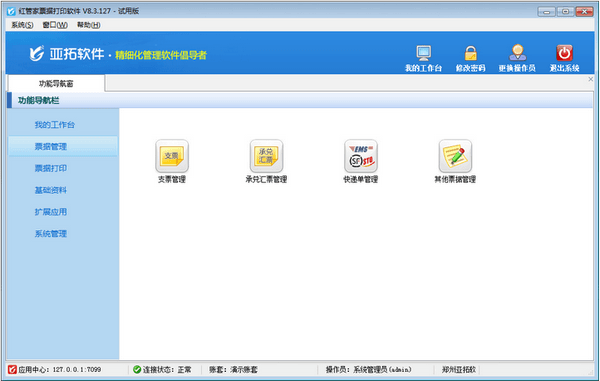
Task: Click 应用中心: 127.0.0.1:7099 text
Action: [60, 370]
